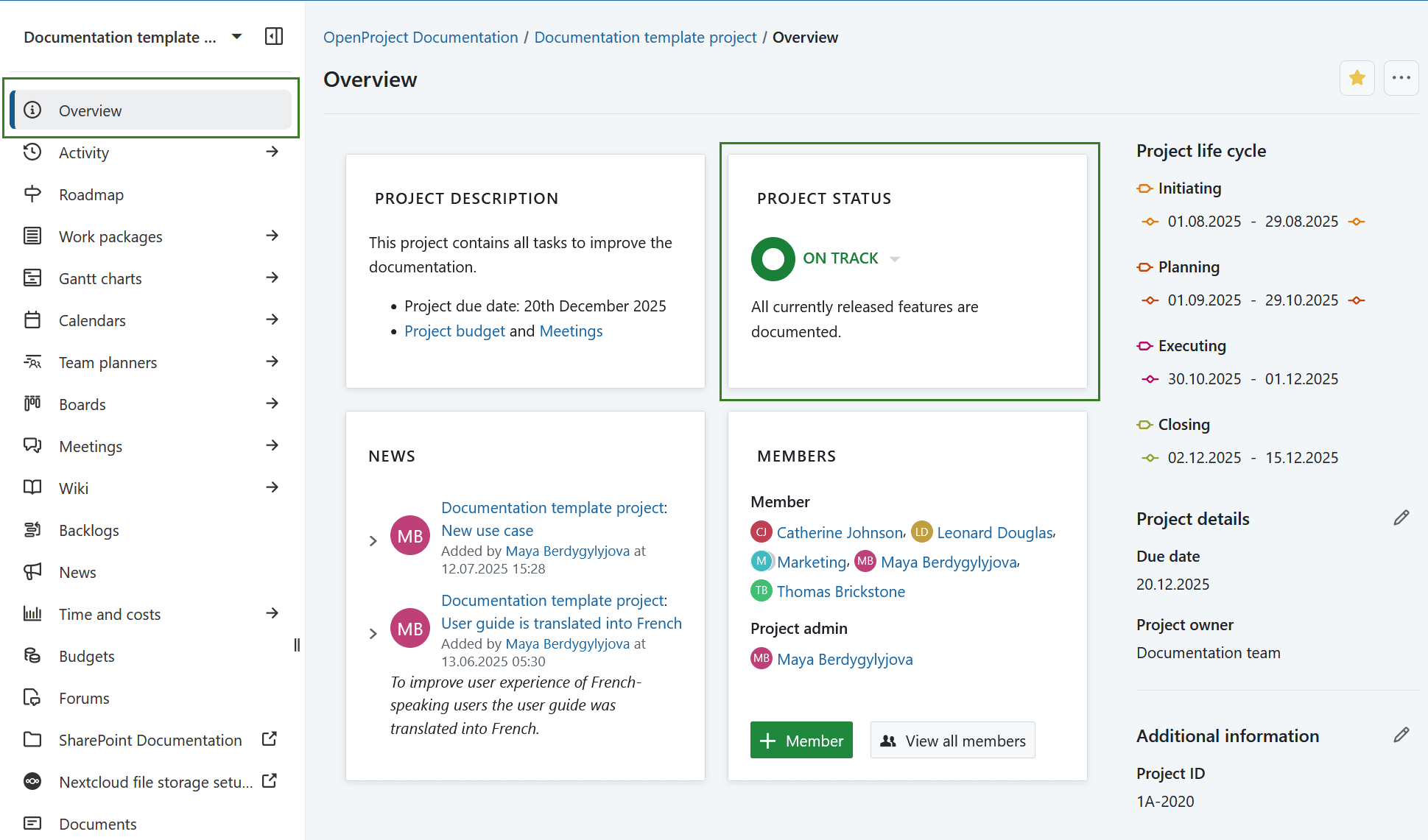Select the Gantt charts icon in the sidebar
This screenshot has height=840, width=1428.
[32, 278]
